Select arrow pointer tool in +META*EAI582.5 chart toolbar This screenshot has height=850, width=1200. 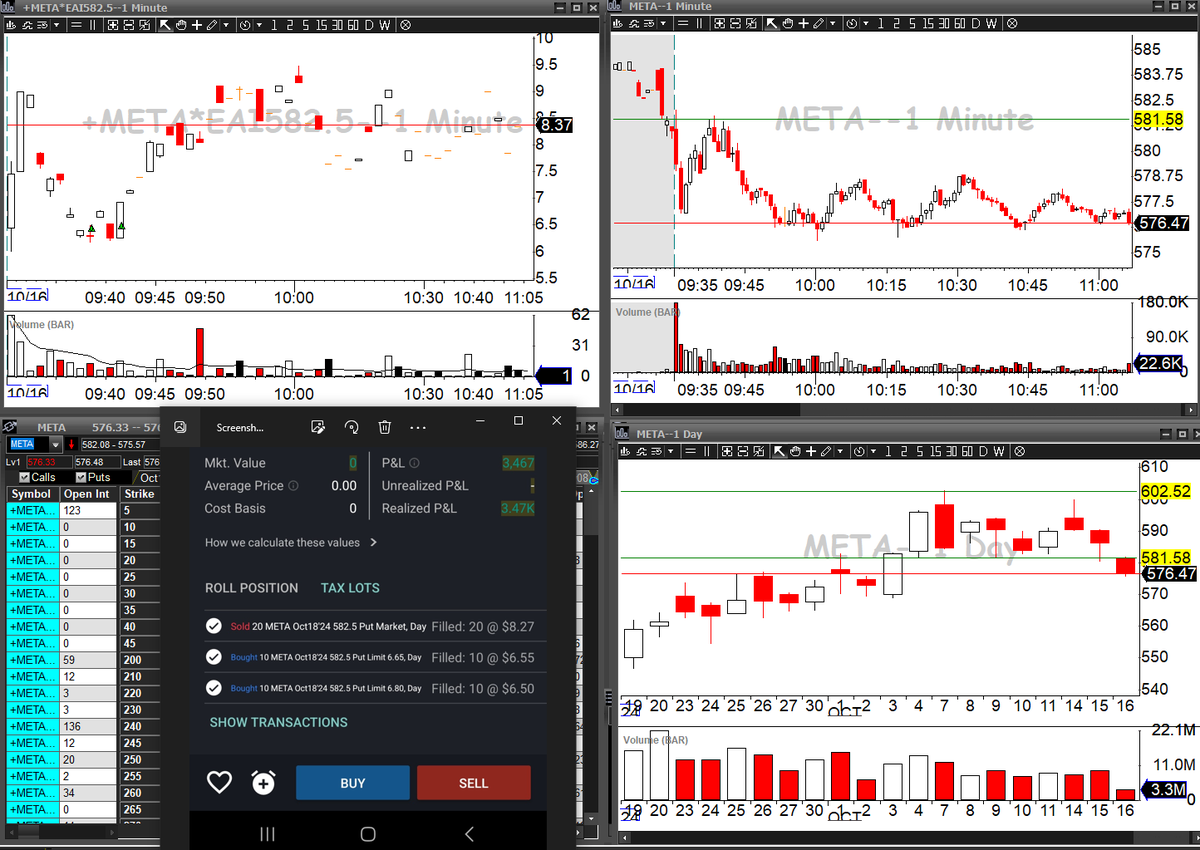pos(165,25)
